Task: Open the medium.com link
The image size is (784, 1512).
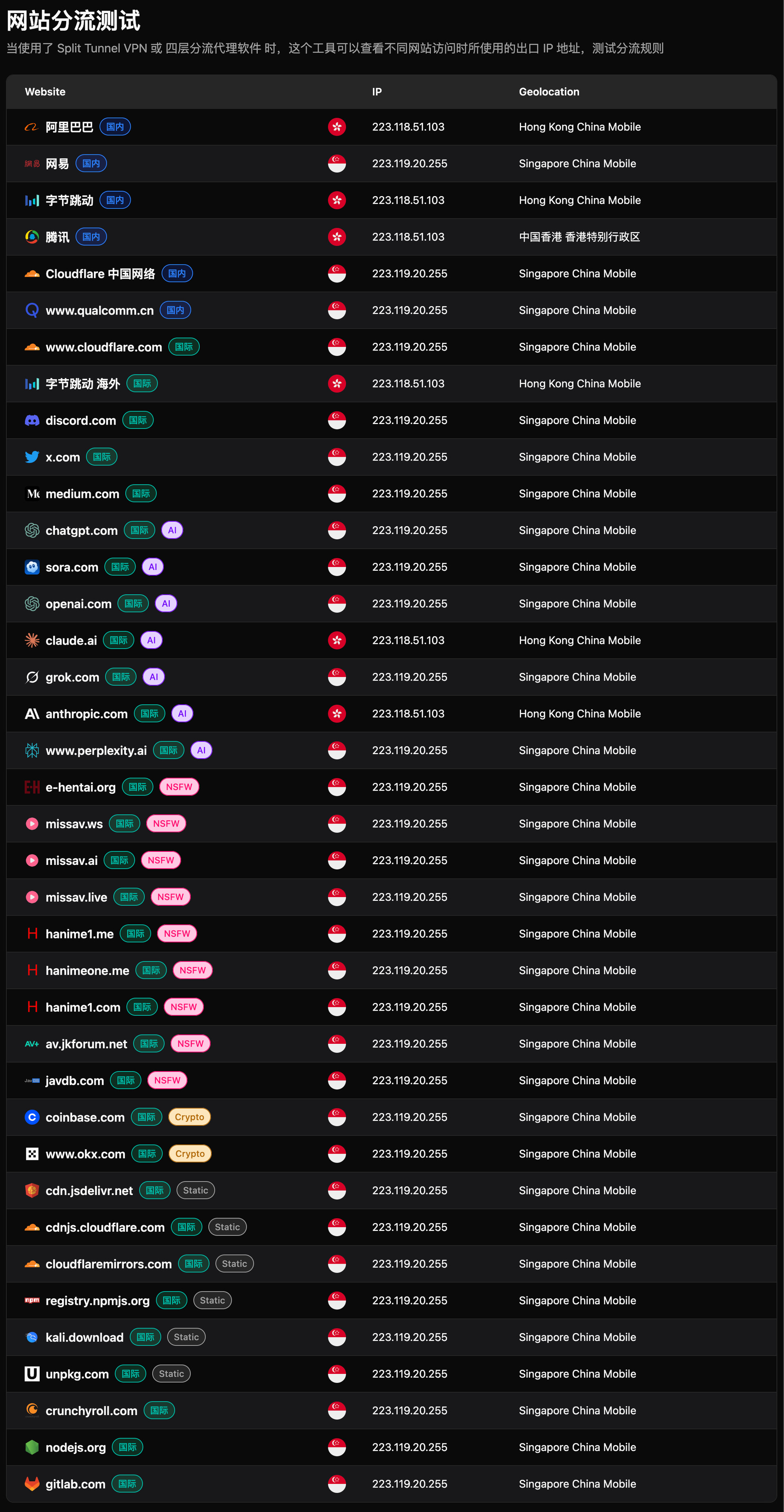Action: click(82, 494)
